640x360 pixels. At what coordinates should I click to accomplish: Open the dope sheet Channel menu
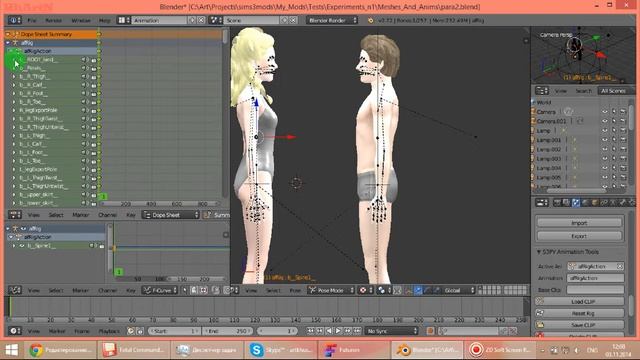[x=108, y=215]
